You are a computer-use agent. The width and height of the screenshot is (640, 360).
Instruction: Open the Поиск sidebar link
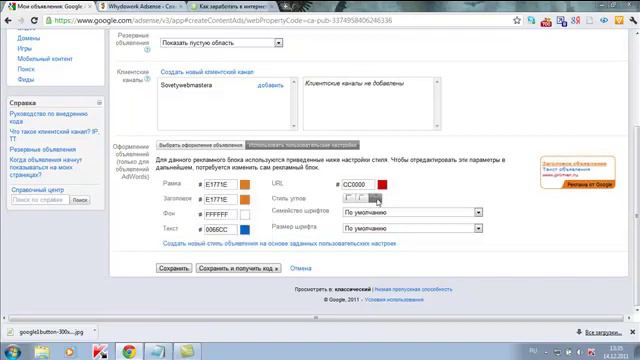point(26,69)
